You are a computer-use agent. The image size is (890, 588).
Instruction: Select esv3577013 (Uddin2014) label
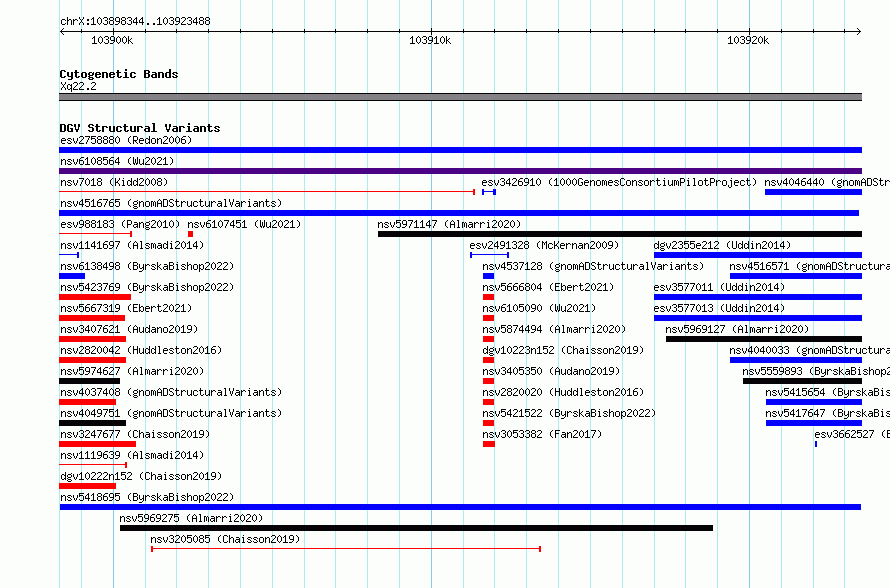coord(719,308)
